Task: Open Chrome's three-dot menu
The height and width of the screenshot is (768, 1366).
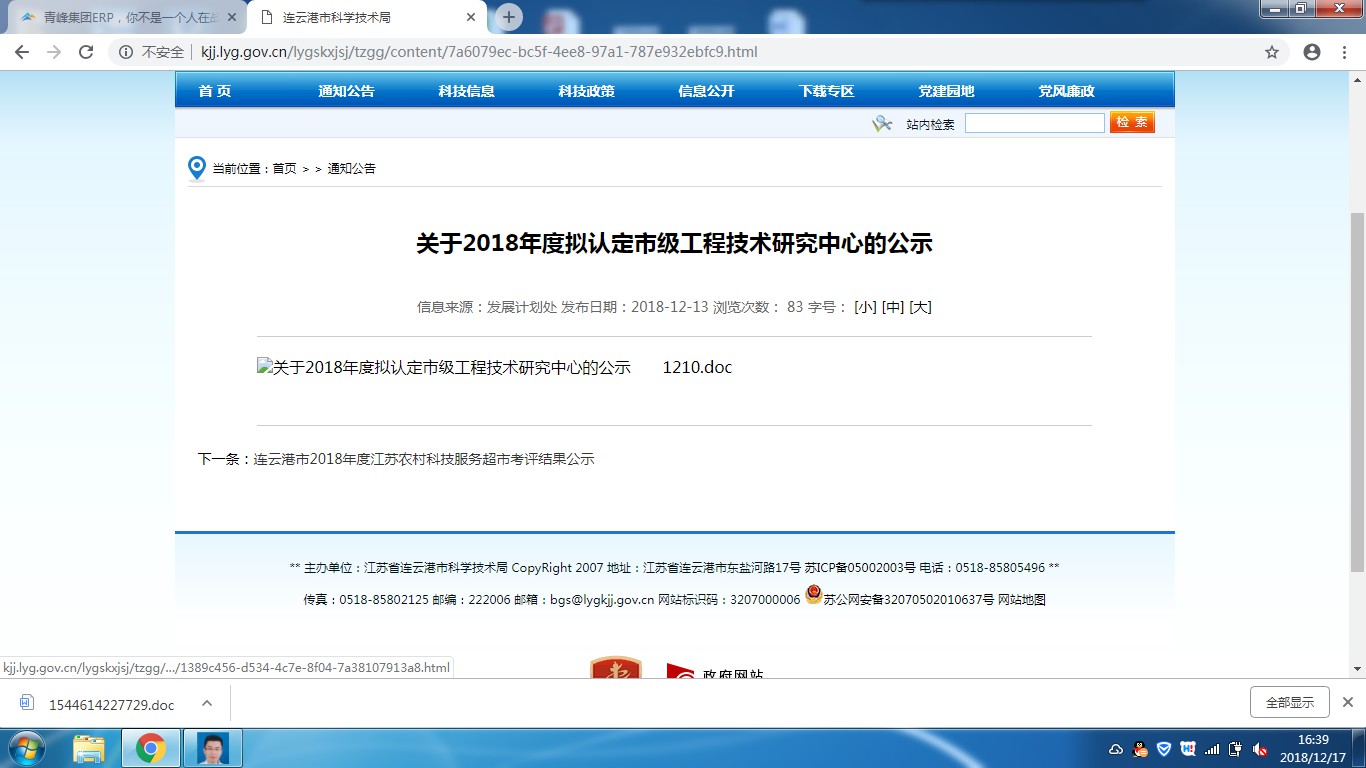Action: tap(1346, 52)
